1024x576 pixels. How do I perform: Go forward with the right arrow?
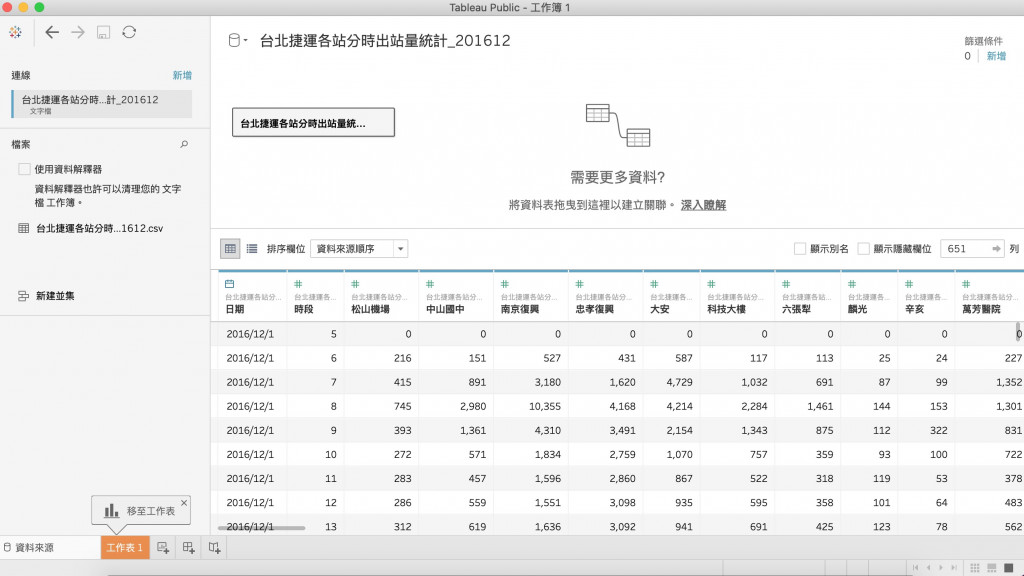(x=78, y=32)
